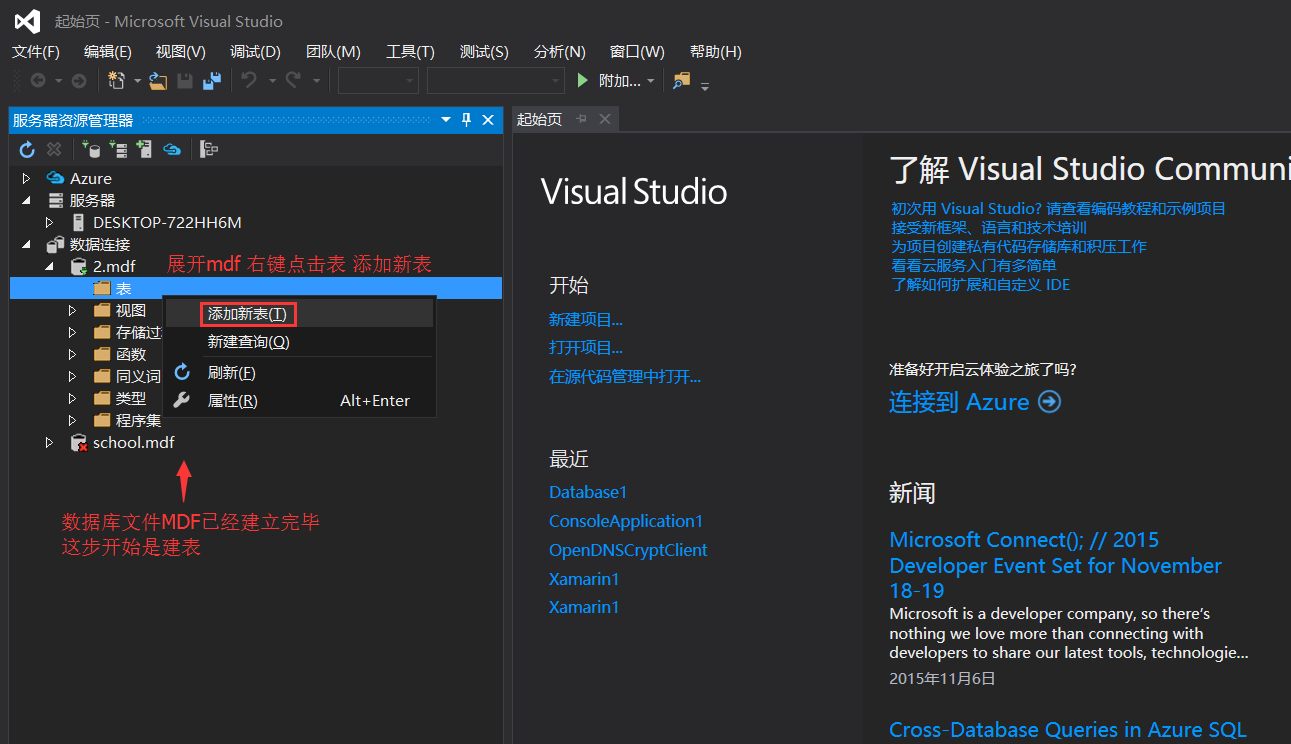The image size is (1291, 744).
Task: Click the Visual Studio logo icon
Action: [27, 20]
